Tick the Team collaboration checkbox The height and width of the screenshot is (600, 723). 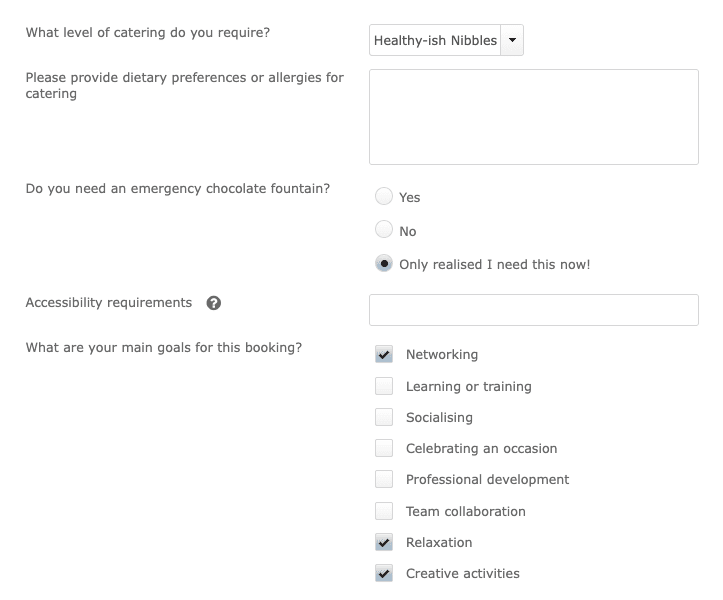[384, 511]
